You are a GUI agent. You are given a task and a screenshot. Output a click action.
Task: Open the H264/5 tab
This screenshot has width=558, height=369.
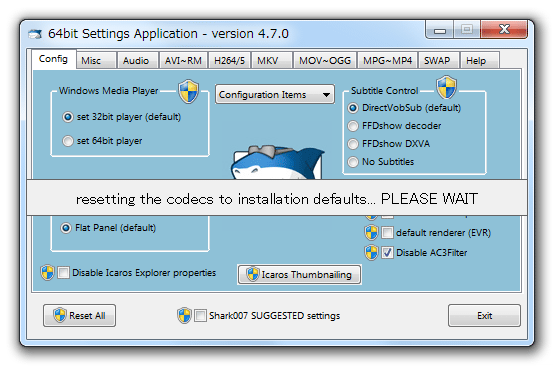pyautogui.click(x=230, y=60)
